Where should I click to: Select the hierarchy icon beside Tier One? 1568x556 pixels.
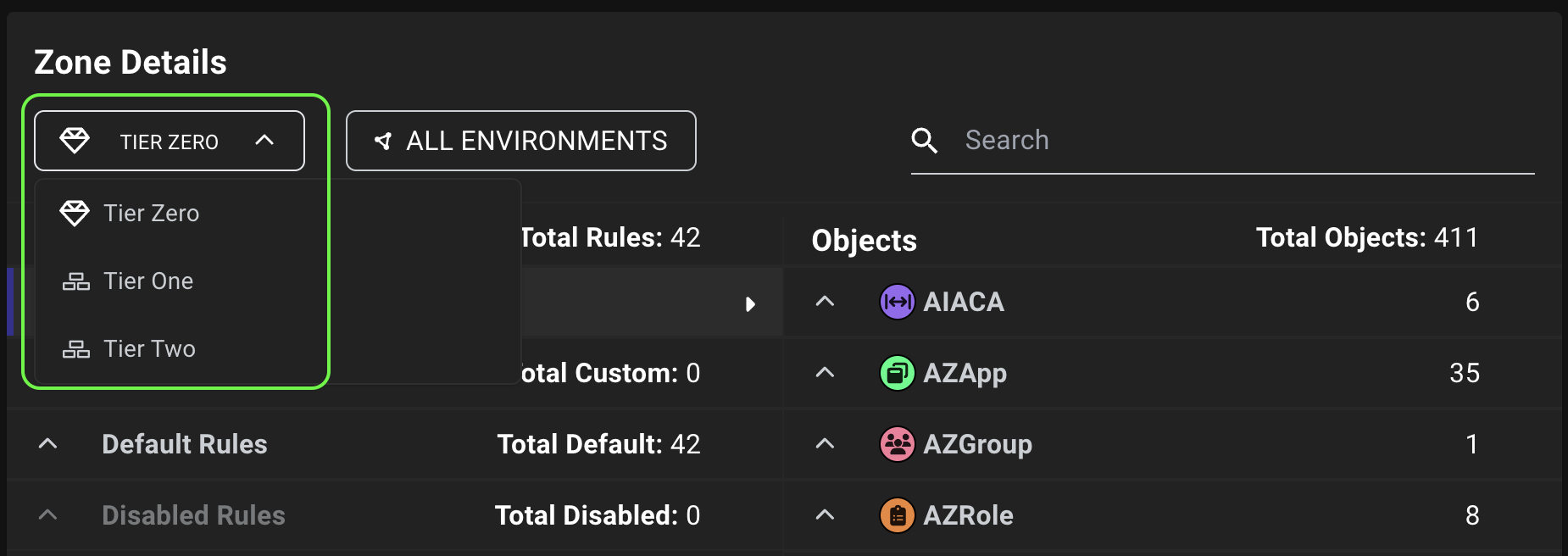coord(75,281)
